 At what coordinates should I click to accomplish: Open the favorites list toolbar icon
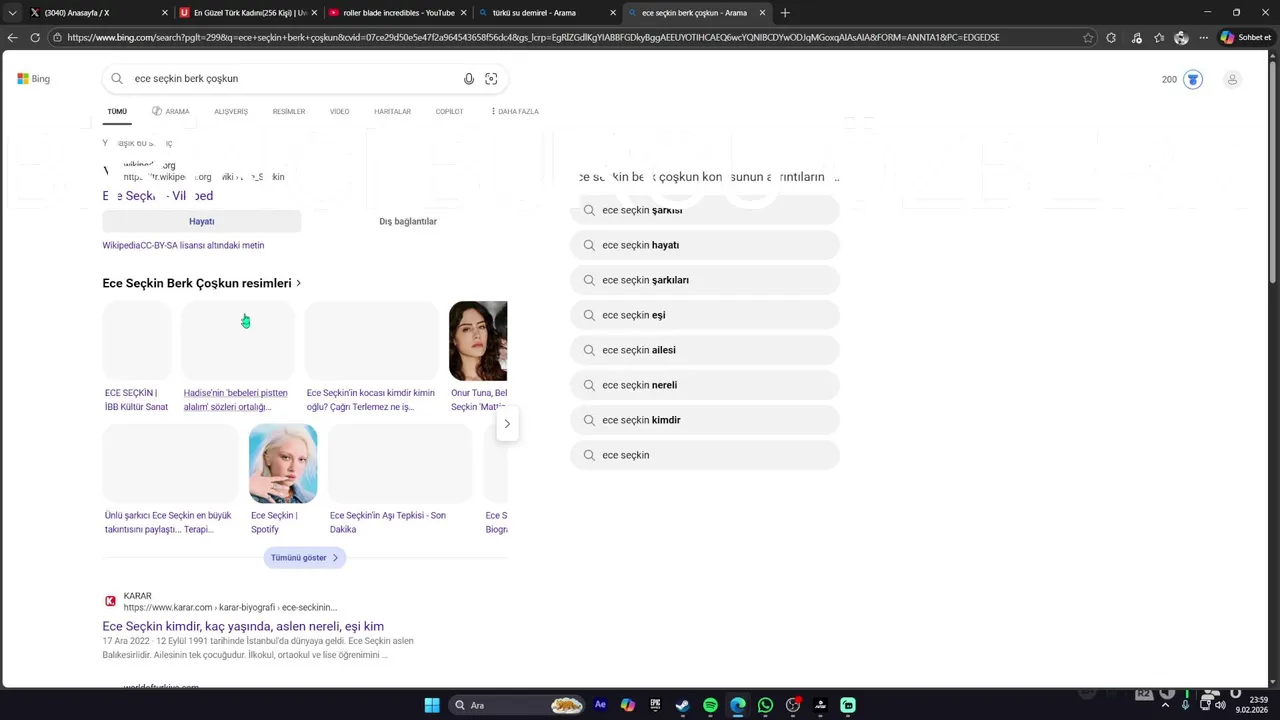click(1159, 37)
